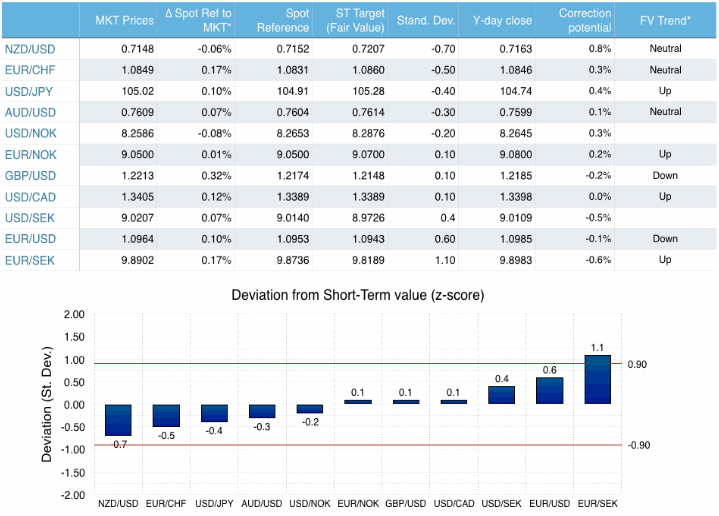Select the NZD/USD row label in table

pos(29,49)
